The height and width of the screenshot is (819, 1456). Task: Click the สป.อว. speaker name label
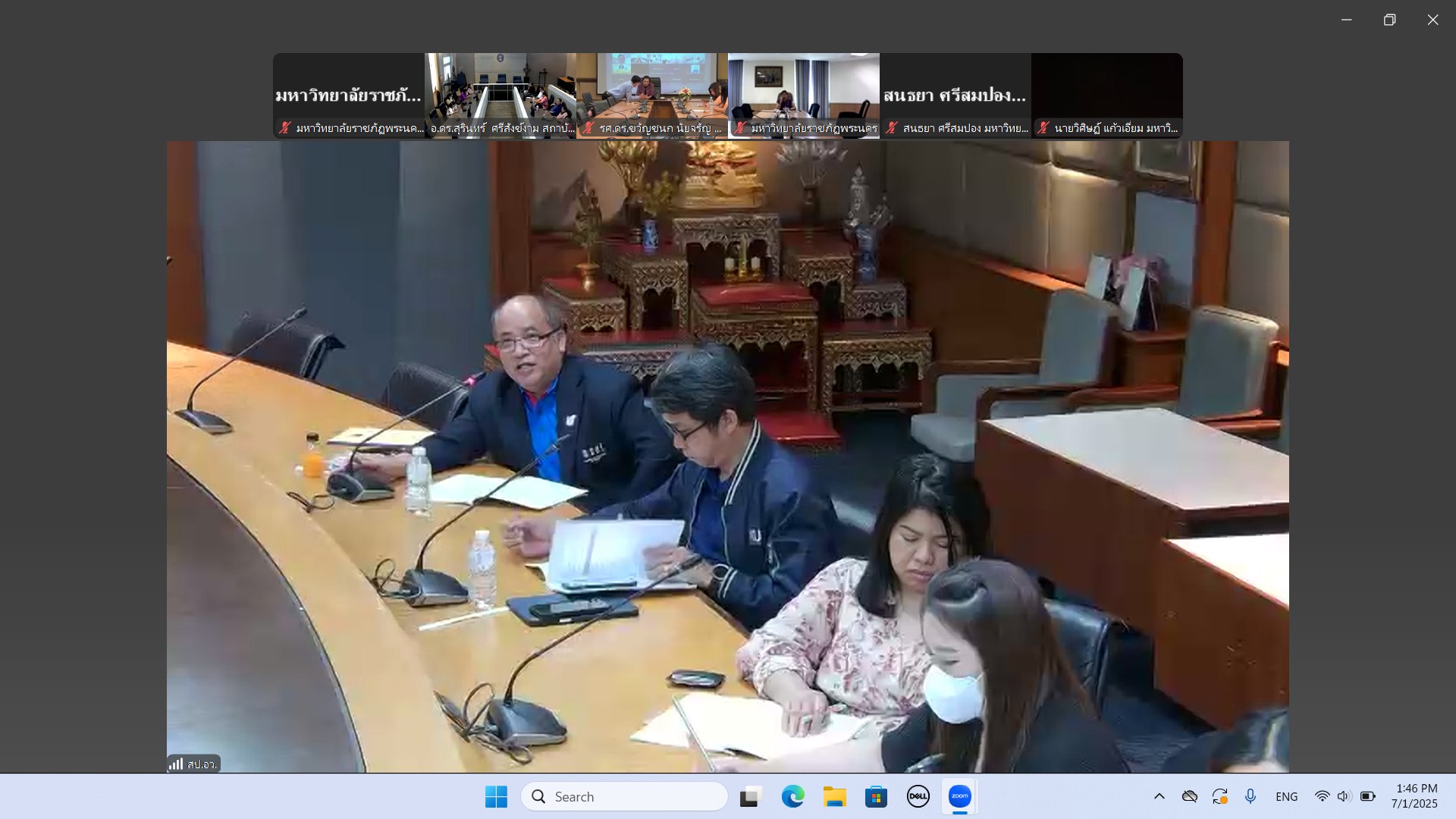pyautogui.click(x=202, y=764)
